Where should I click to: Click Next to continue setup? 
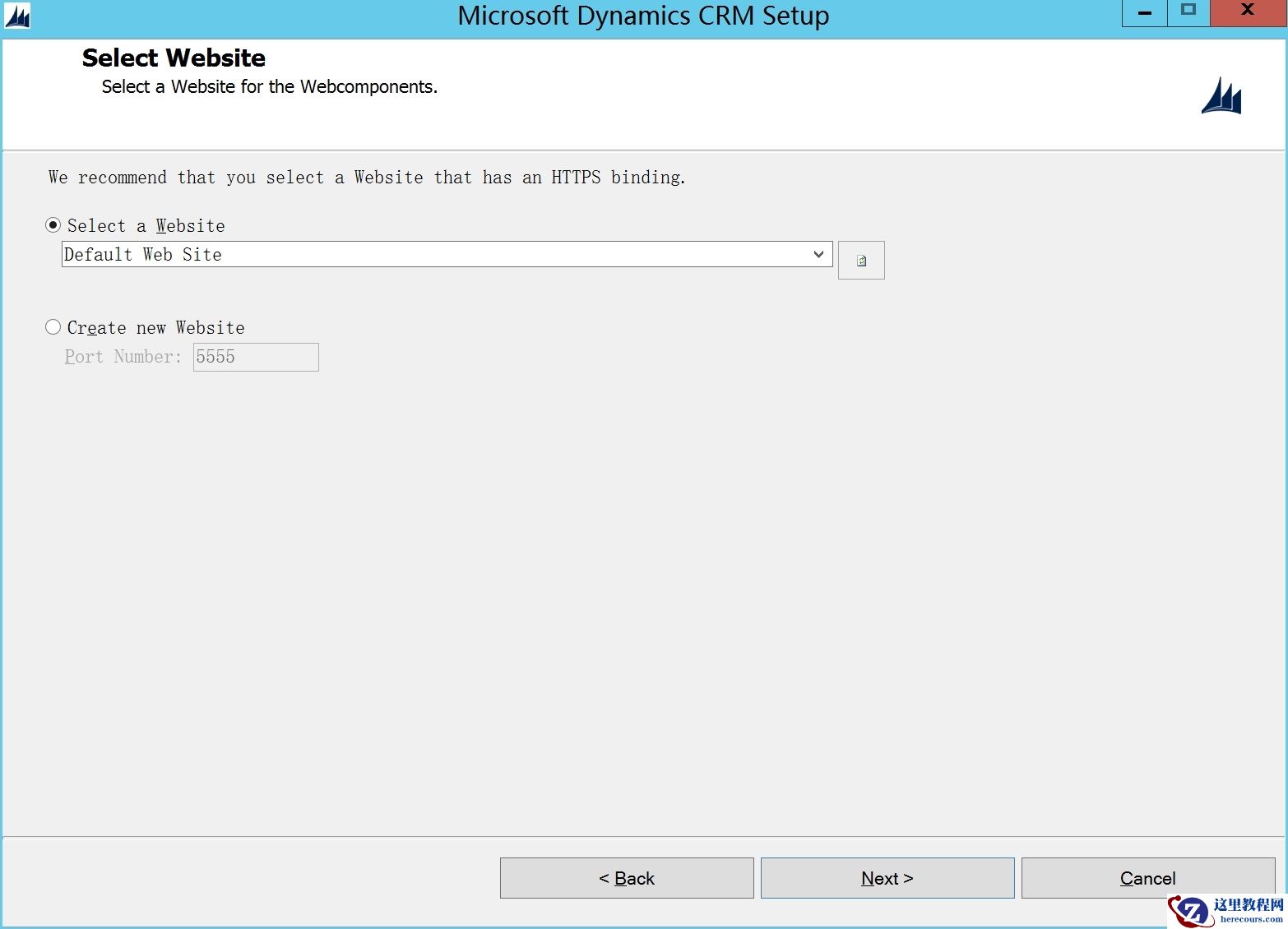point(887,877)
